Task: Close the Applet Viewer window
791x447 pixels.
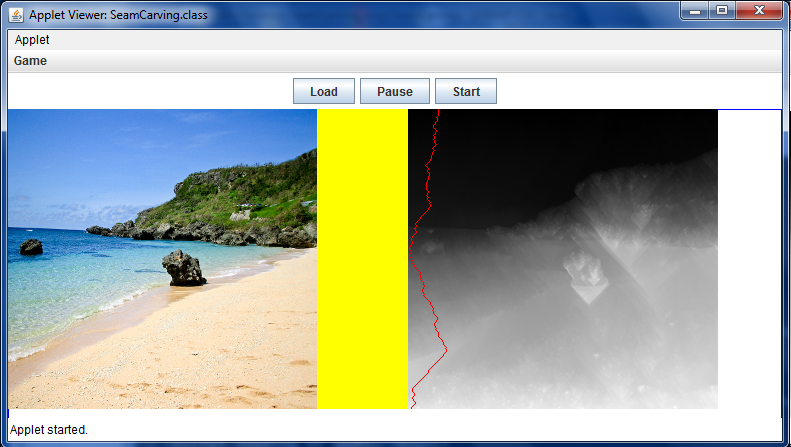Action: tap(759, 10)
